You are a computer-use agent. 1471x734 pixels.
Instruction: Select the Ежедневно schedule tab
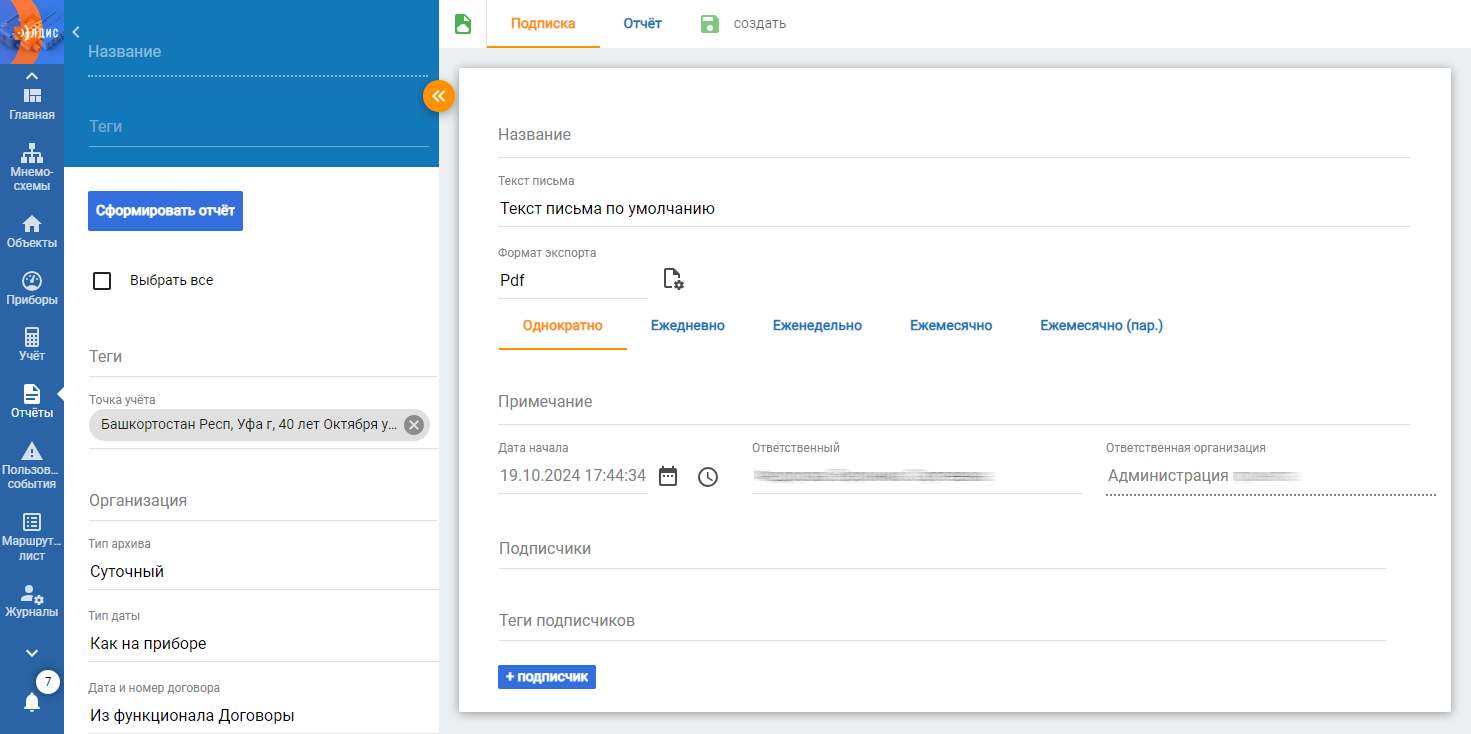[x=688, y=326]
